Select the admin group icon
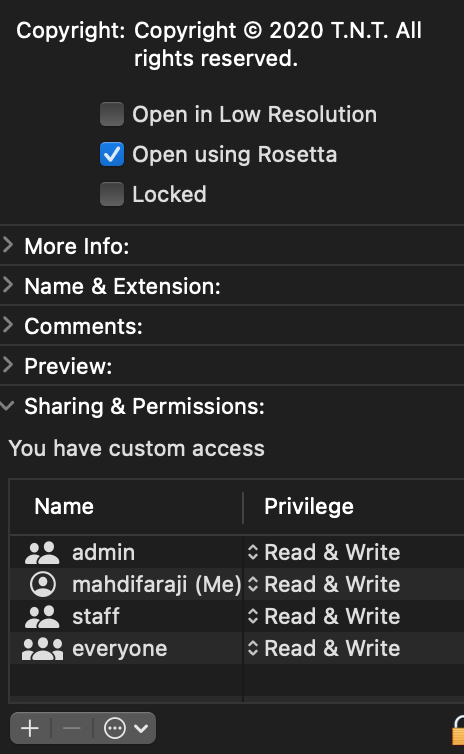 click(42, 553)
